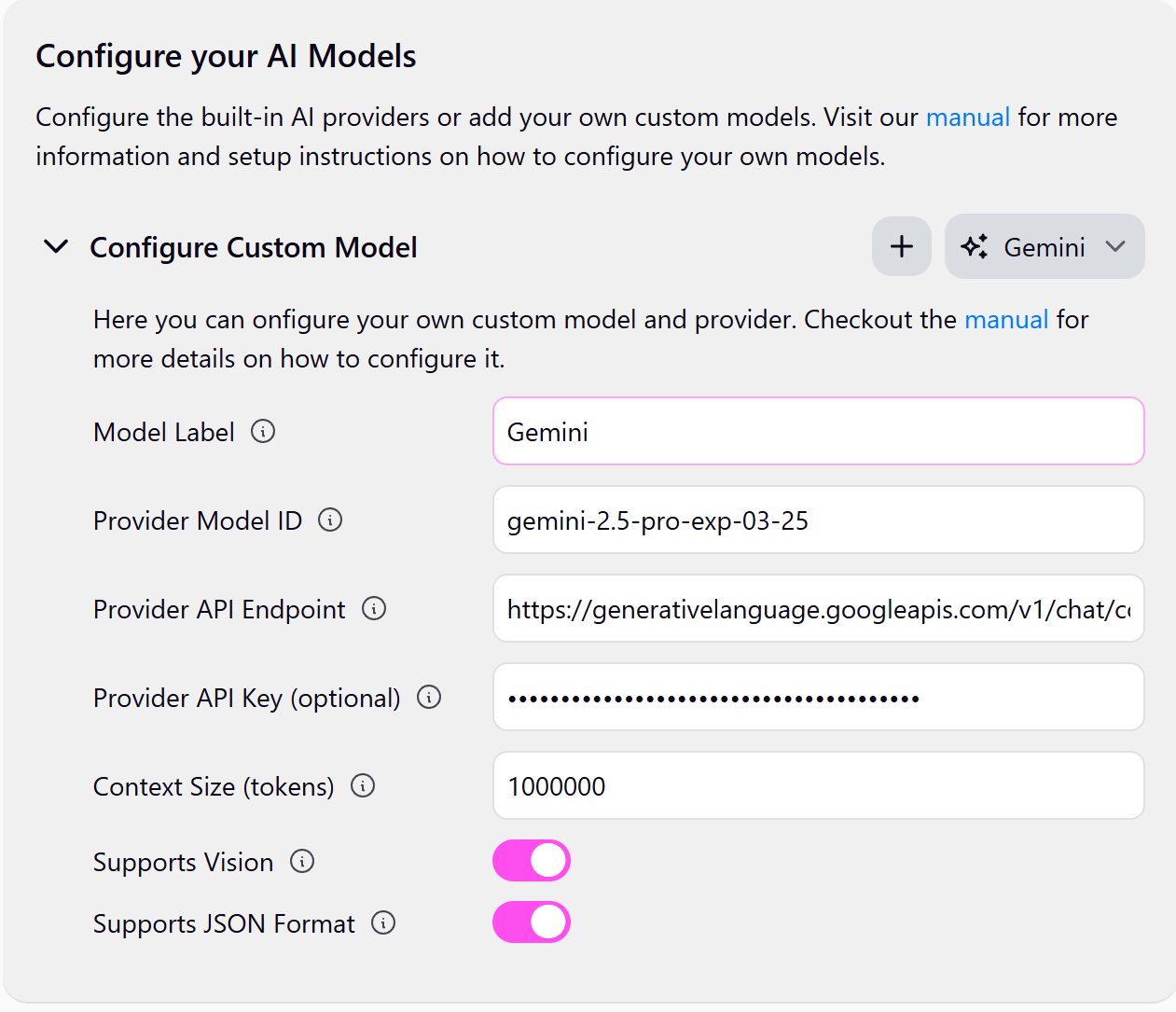1176x1012 pixels.
Task: Click the Supports Vision info icon
Action: tap(302, 861)
